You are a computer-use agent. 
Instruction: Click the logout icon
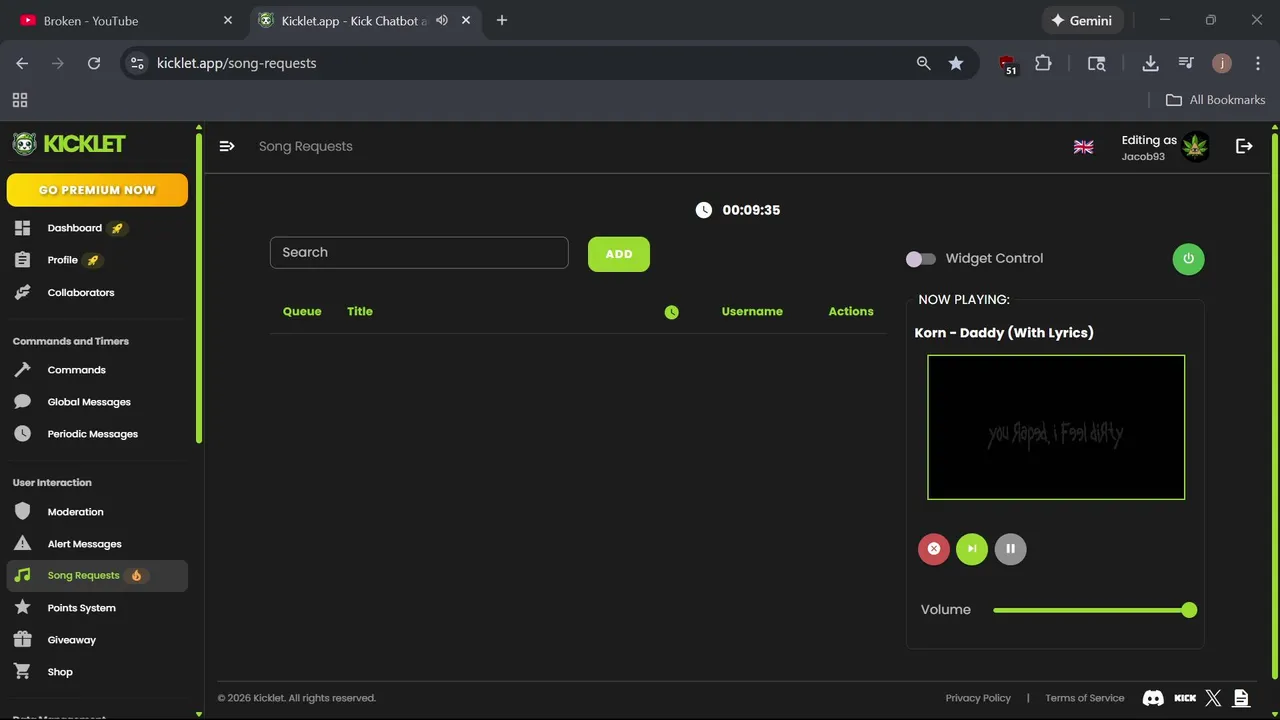[x=1244, y=146]
